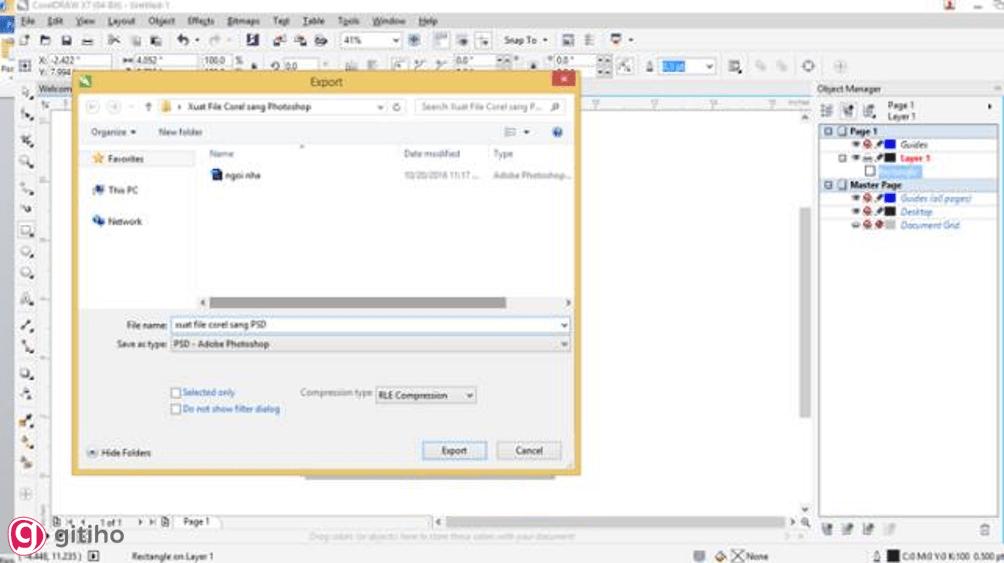Image resolution: width=1004 pixels, height=563 pixels.
Task: Click the Search Content icon in toolbar
Action: (253, 40)
